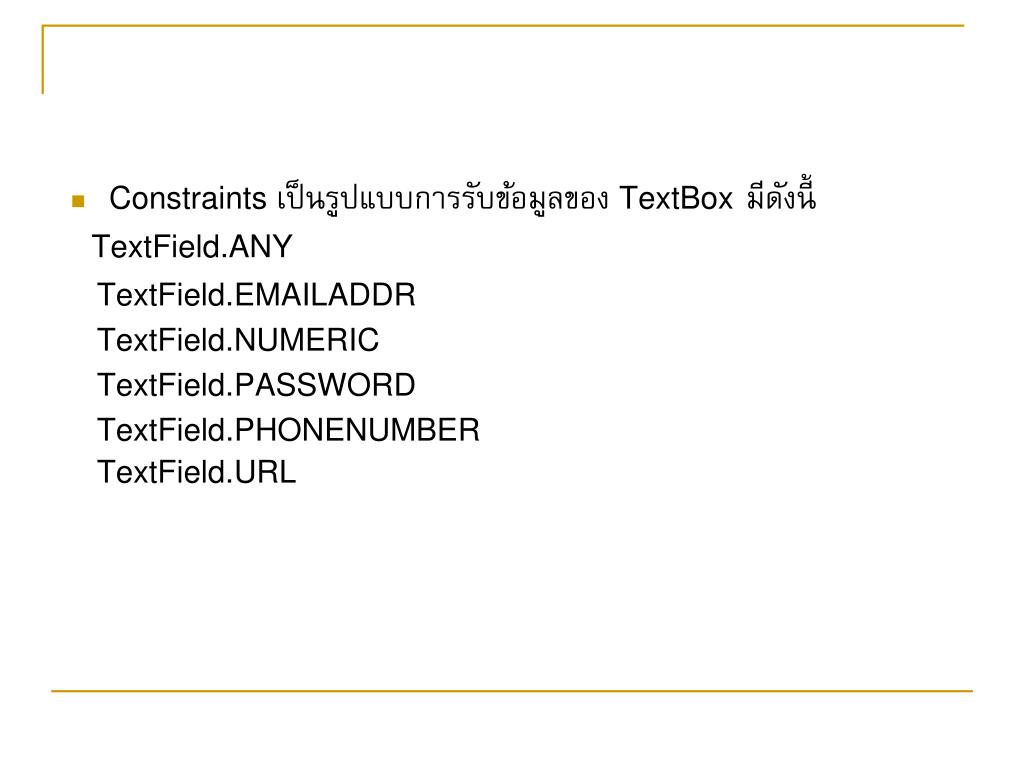The width and height of the screenshot is (1024, 768).
Task: Select the TextField.PASSWORD entry
Action: tap(256, 385)
